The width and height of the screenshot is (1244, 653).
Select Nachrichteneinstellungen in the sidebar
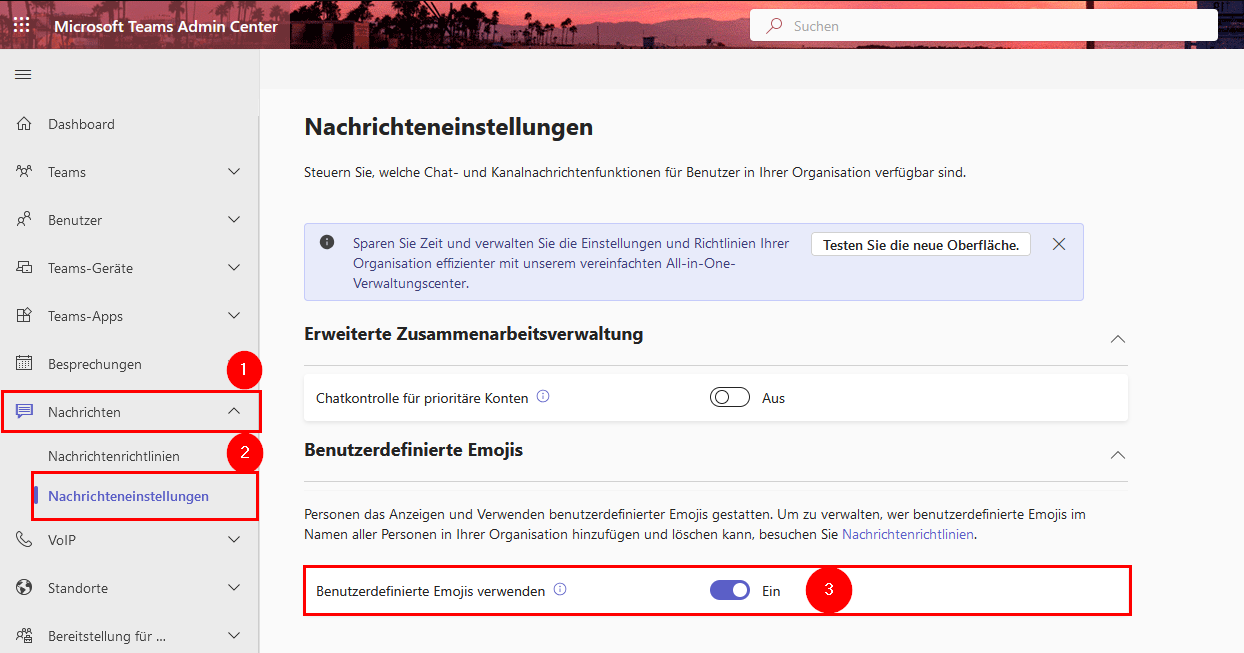tap(129, 496)
